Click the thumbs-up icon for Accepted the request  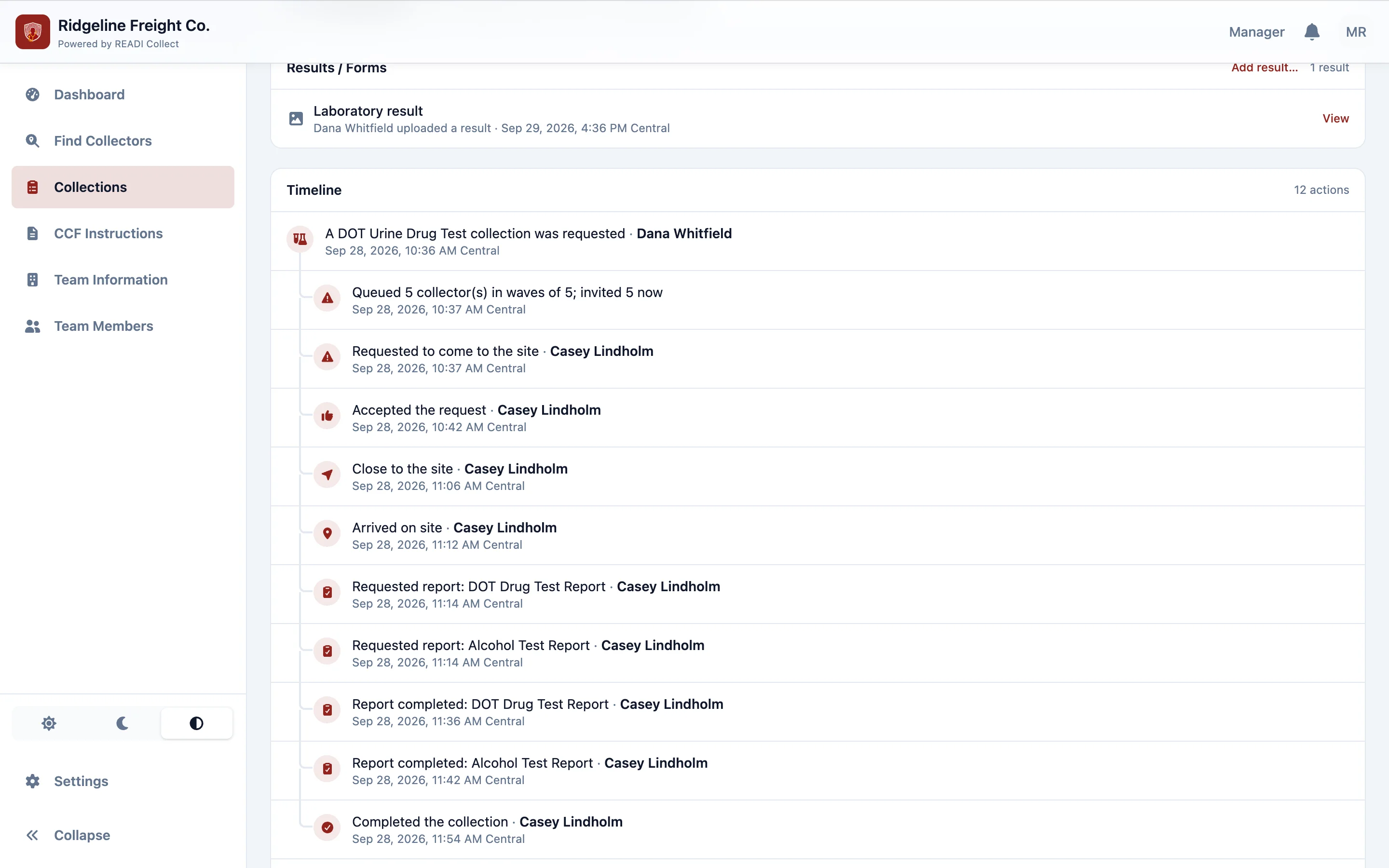point(327,416)
